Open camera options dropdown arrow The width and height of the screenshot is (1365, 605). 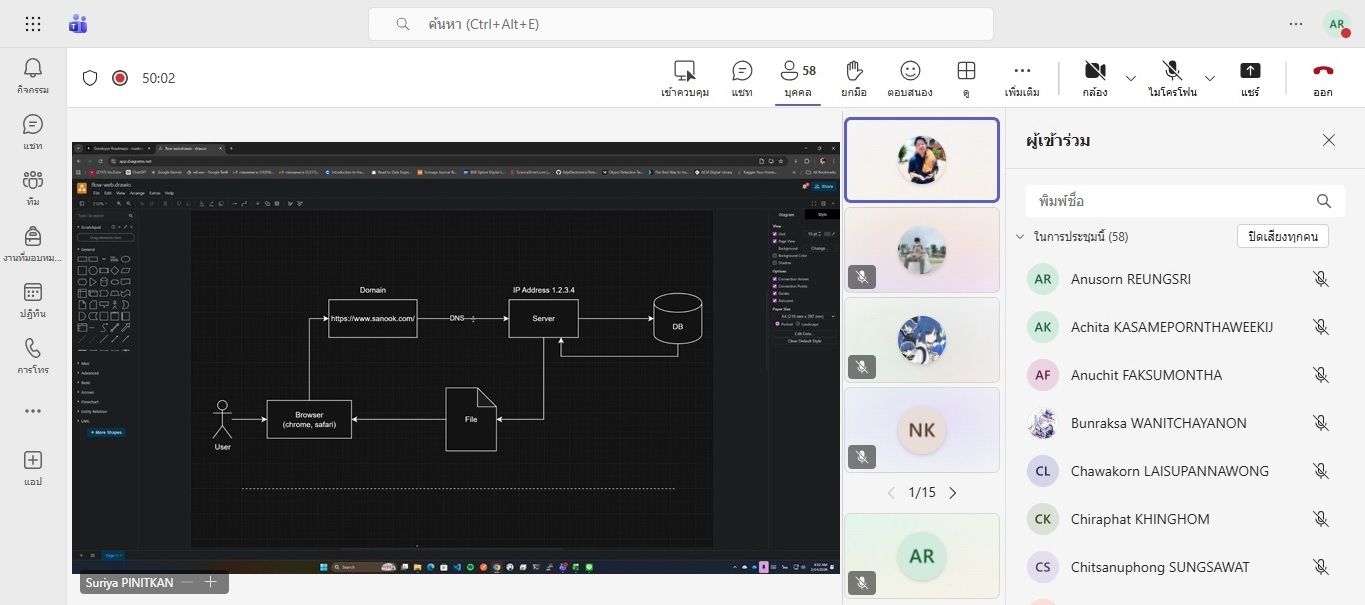pyautogui.click(x=1131, y=78)
